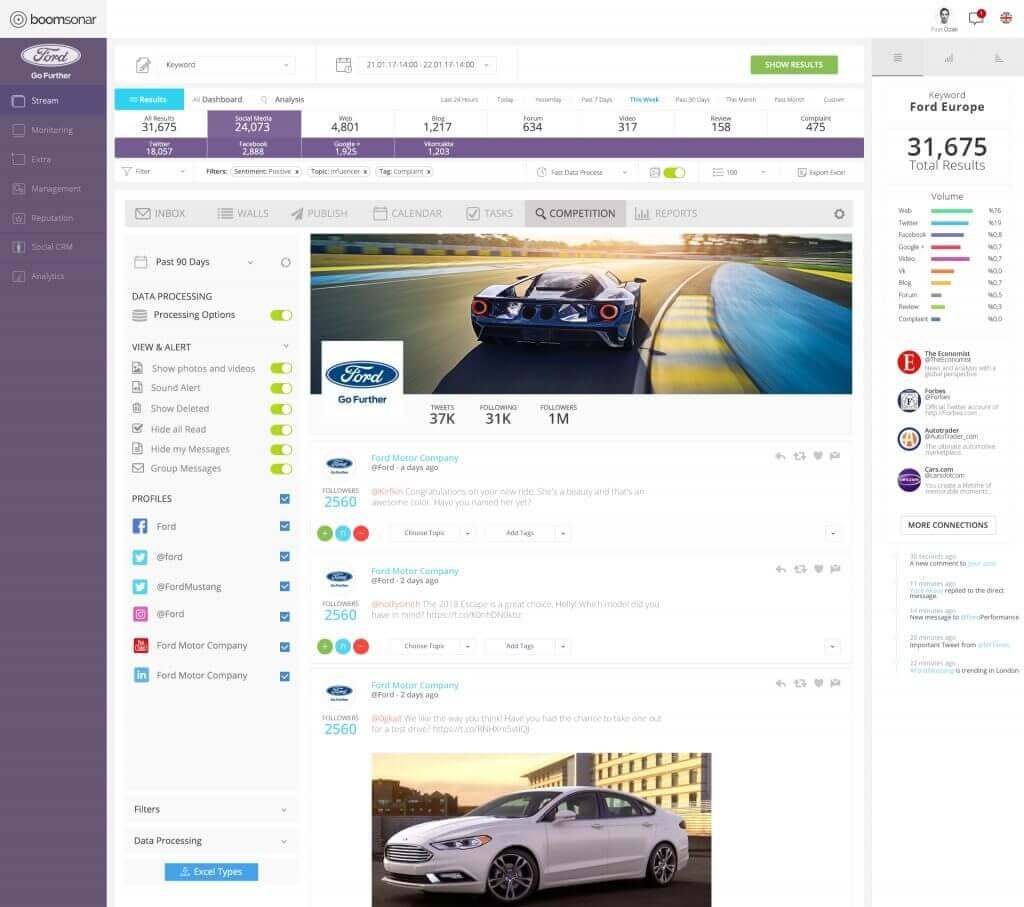The image size is (1024, 907).
Task: Uncheck the @FordMustang profile checkbox
Action: (285, 586)
